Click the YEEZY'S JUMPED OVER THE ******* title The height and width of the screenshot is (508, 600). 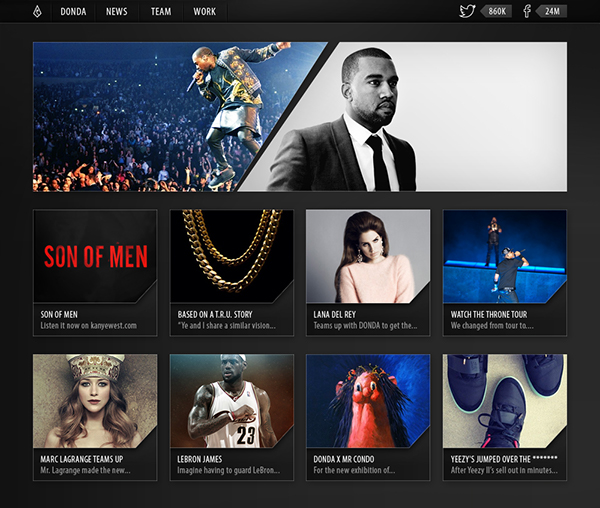tap(504, 459)
